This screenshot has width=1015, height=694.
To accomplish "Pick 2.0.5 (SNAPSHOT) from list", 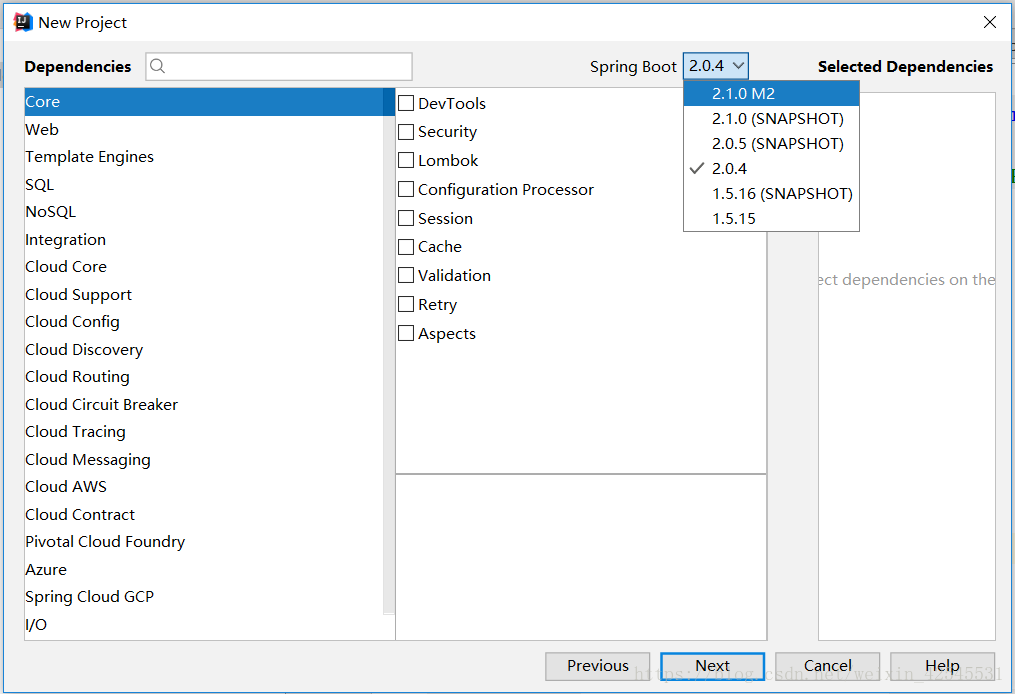I will [772, 144].
